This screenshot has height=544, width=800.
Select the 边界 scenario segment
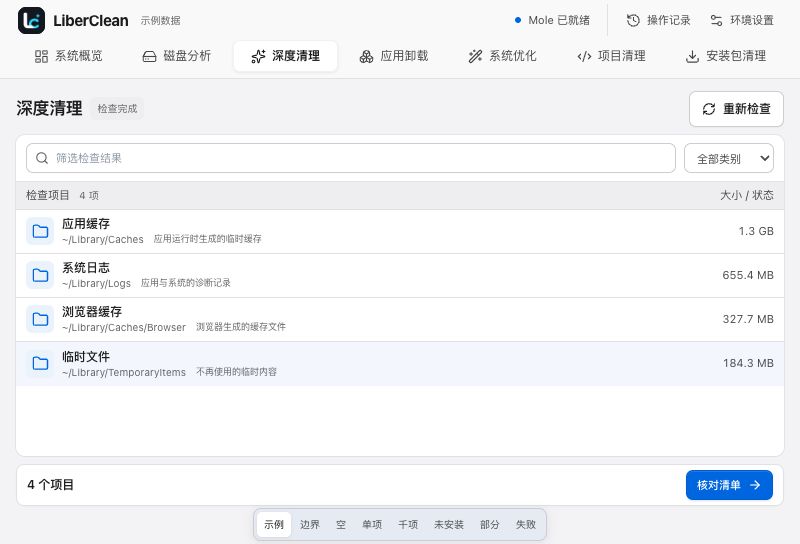(310, 525)
